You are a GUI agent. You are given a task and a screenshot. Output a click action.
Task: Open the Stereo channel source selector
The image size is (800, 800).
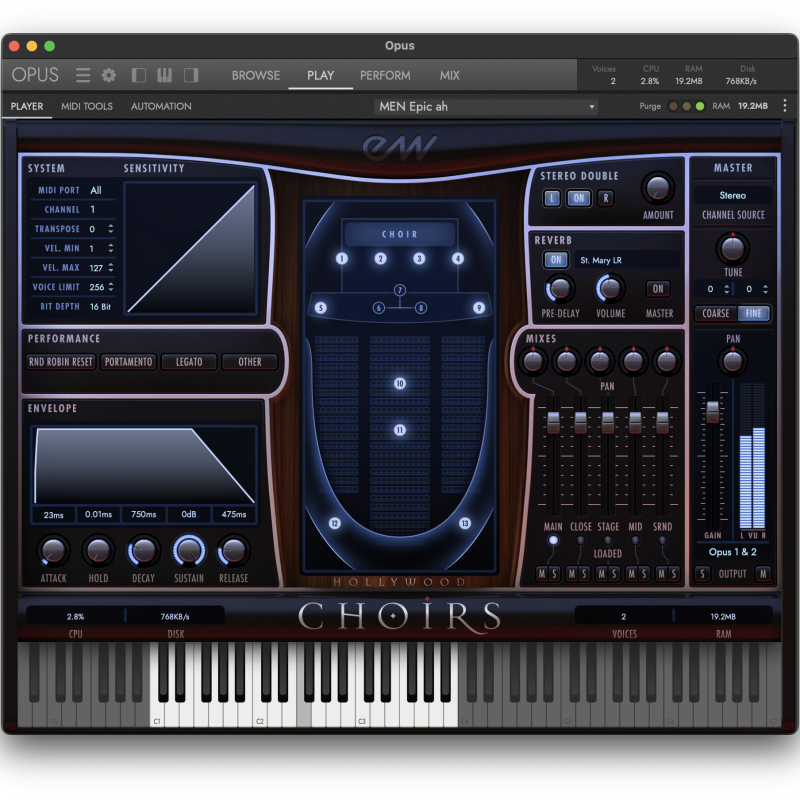pos(733,195)
